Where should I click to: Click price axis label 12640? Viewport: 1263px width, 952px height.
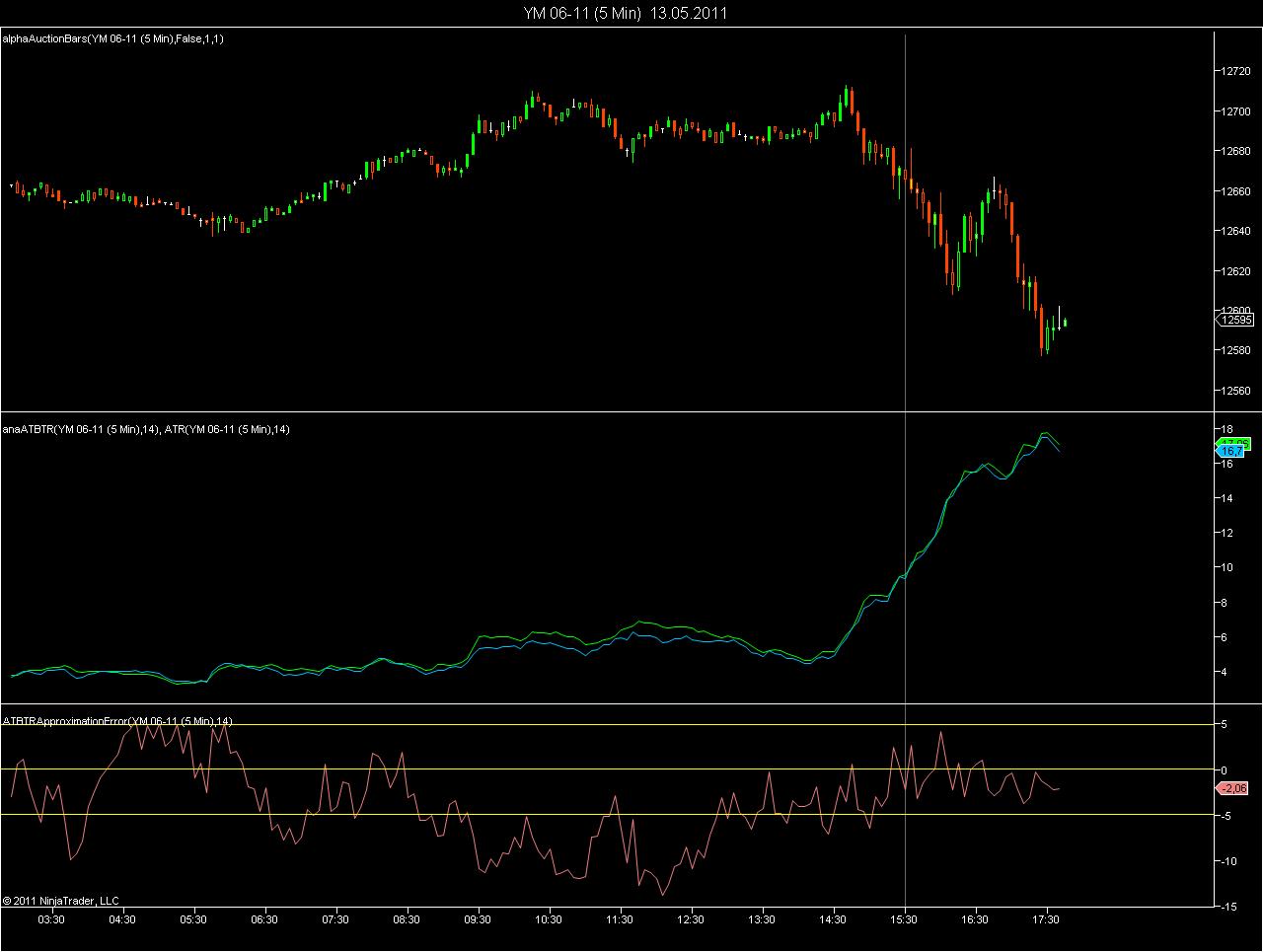point(1237,231)
